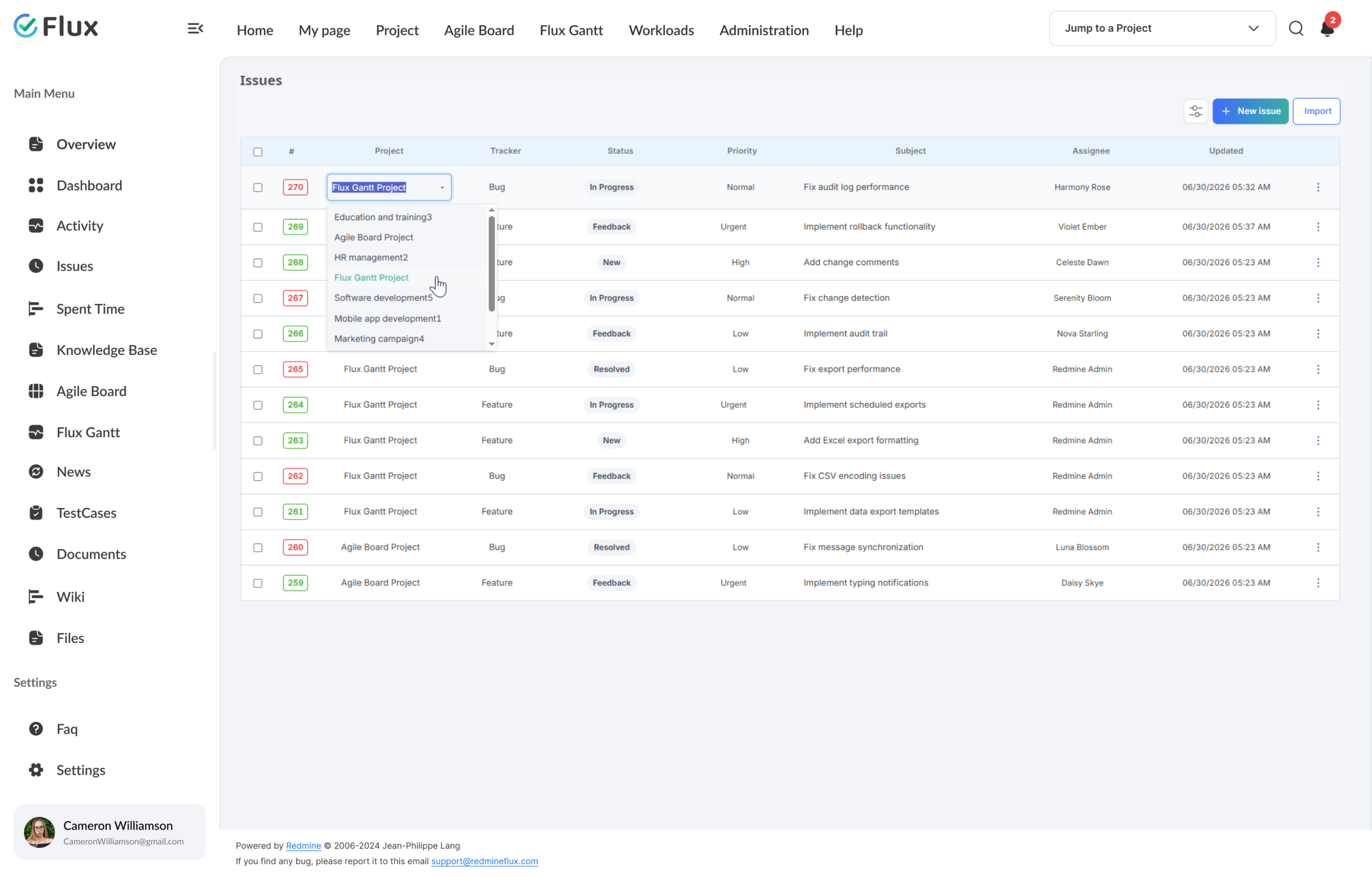Screen dimensions: 1372x877
Task: Check the box for issue 259
Action: click(258, 582)
